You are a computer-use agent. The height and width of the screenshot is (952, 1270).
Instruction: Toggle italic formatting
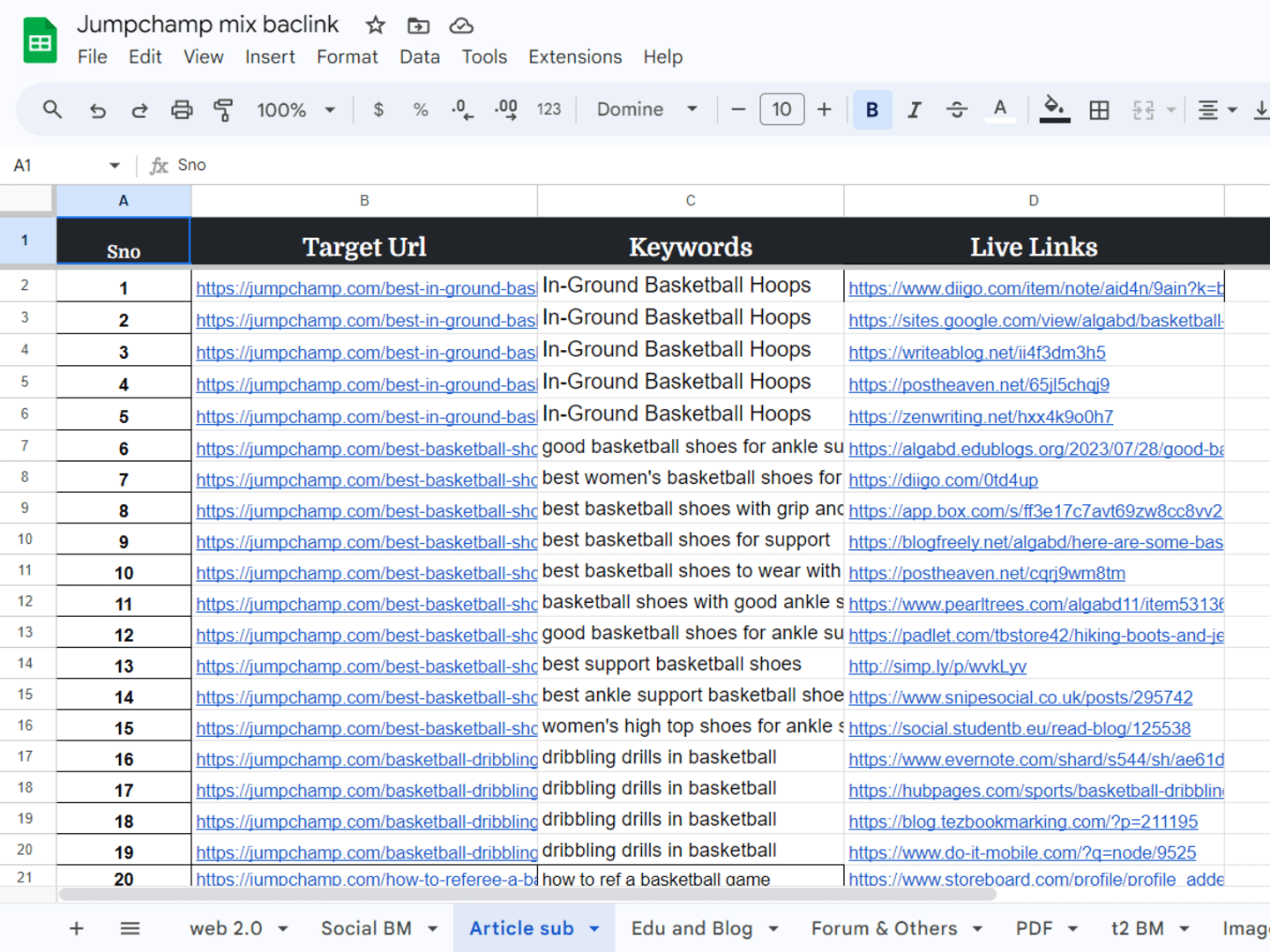tap(915, 109)
